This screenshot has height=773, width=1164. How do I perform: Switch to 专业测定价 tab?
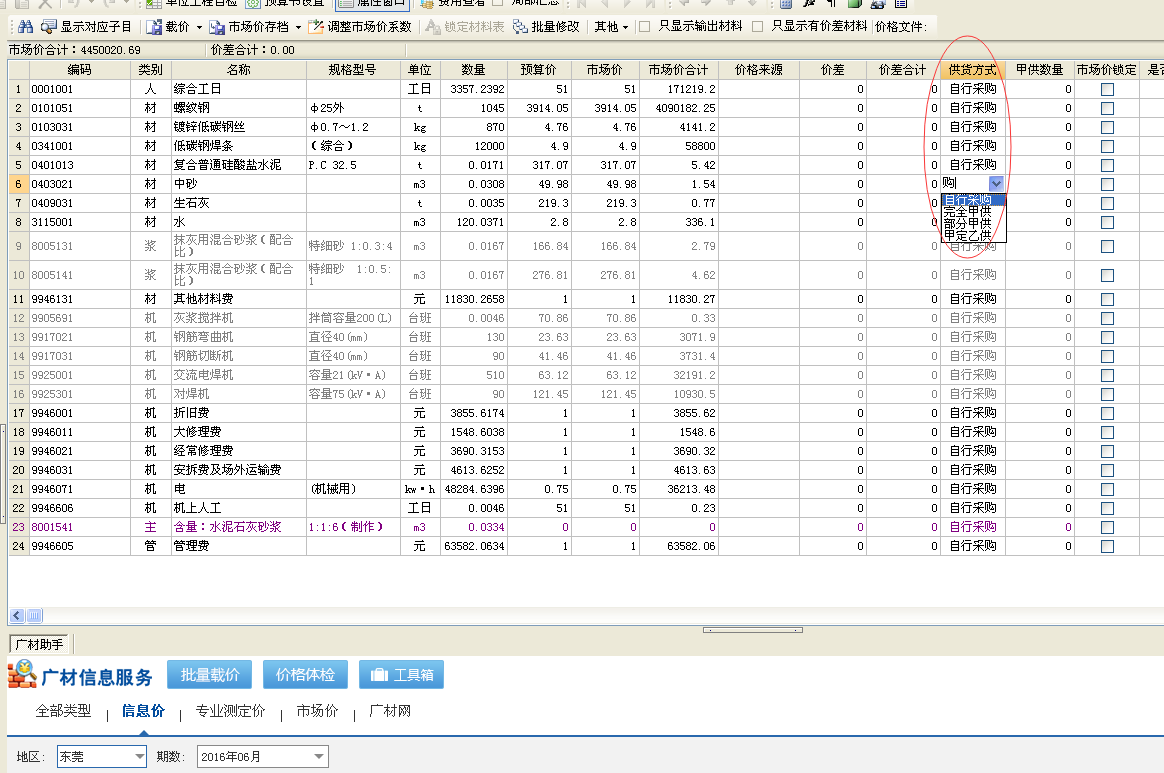pyautogui.click(x=230, y=711)
